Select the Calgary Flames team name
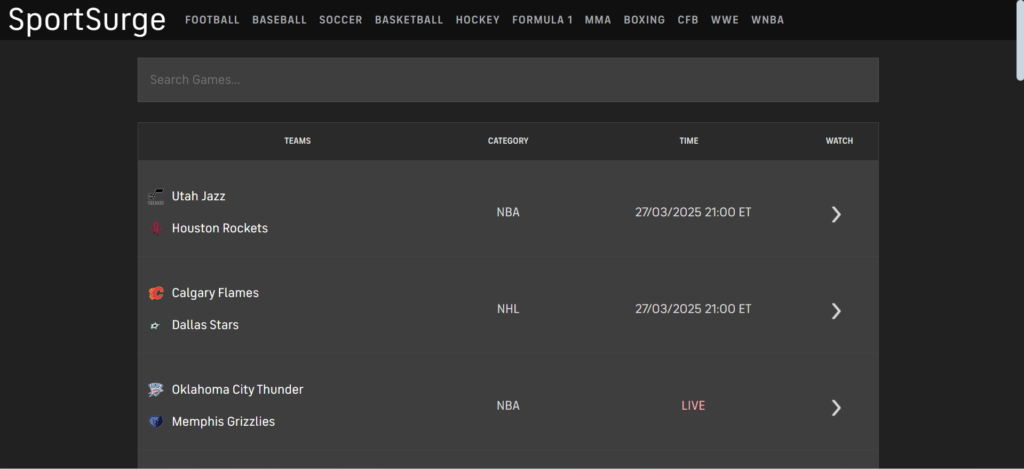The height and width of the screenshot is (469, 1024). click(215, 293)
